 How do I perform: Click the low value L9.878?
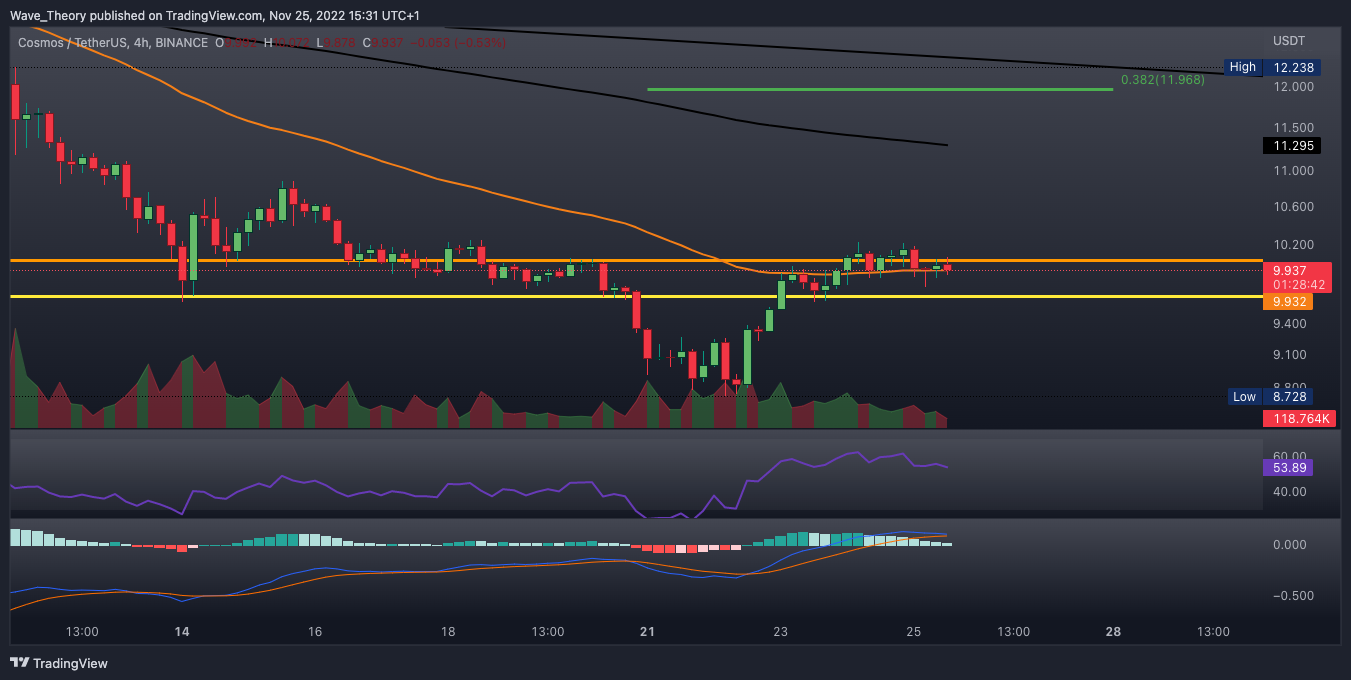[336, 42]
